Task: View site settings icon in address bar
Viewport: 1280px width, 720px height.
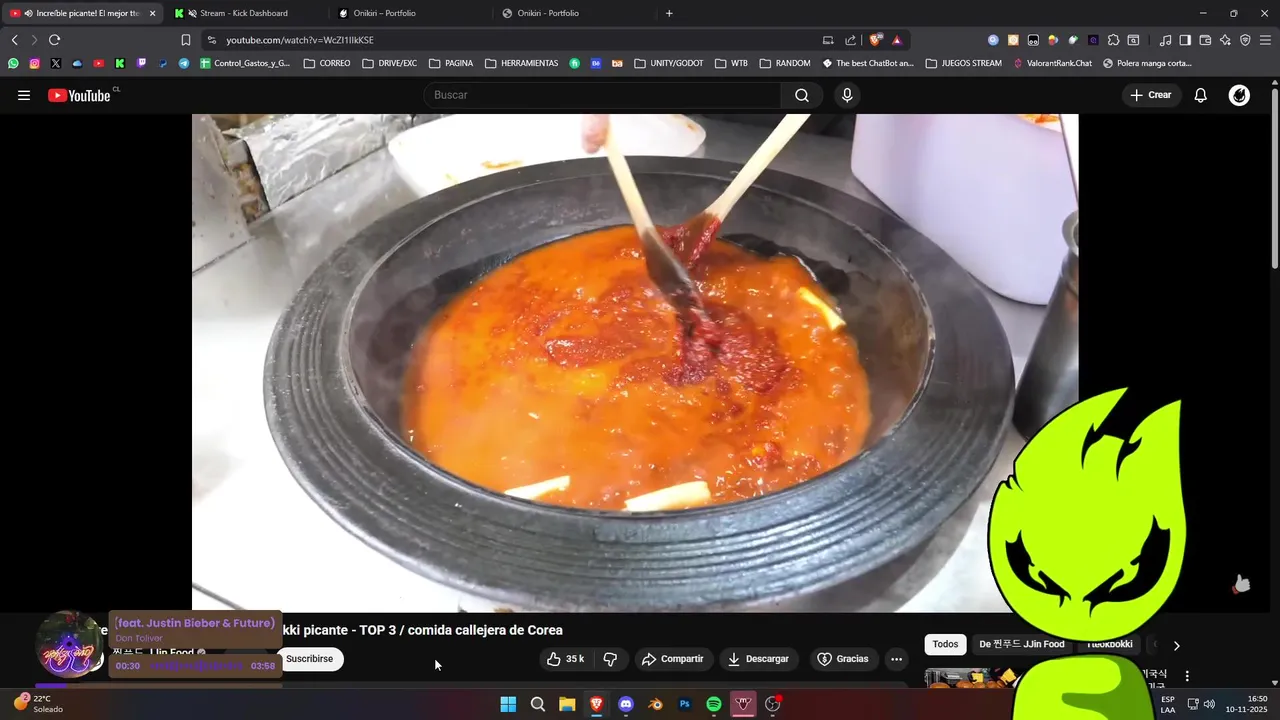Action: 210,40
